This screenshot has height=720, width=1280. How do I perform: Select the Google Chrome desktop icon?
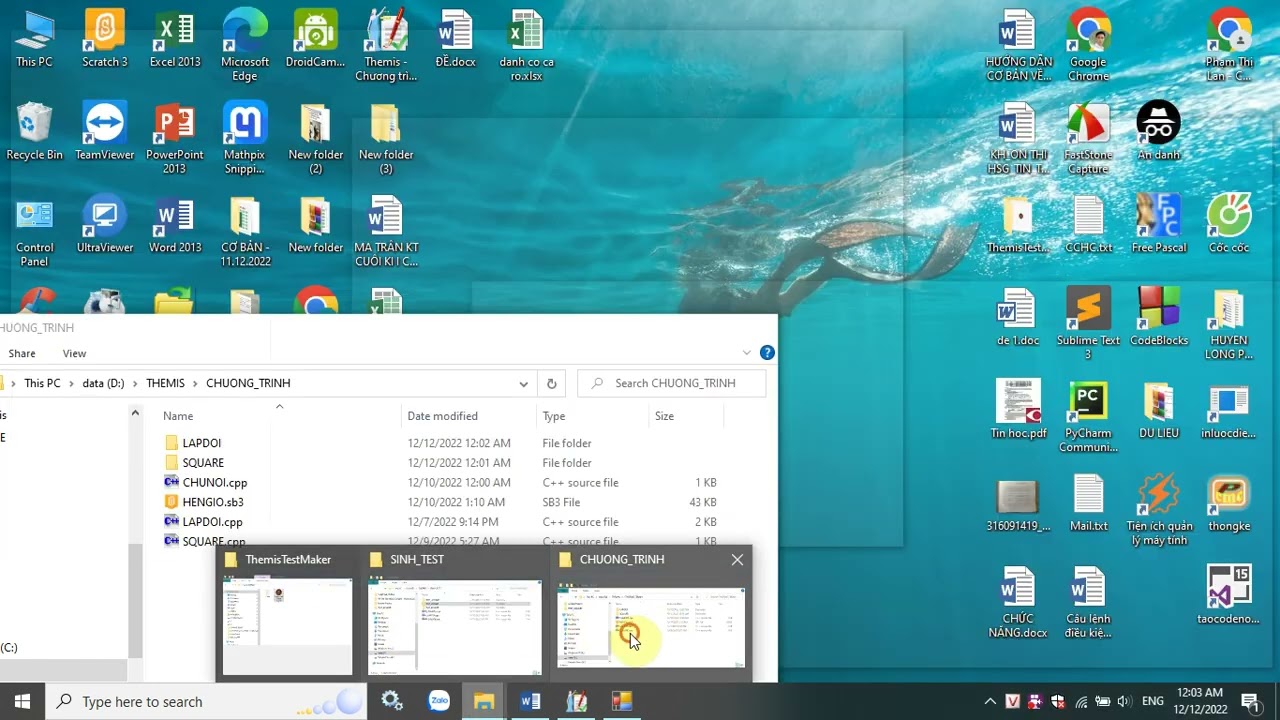(x=1088, y=45)
